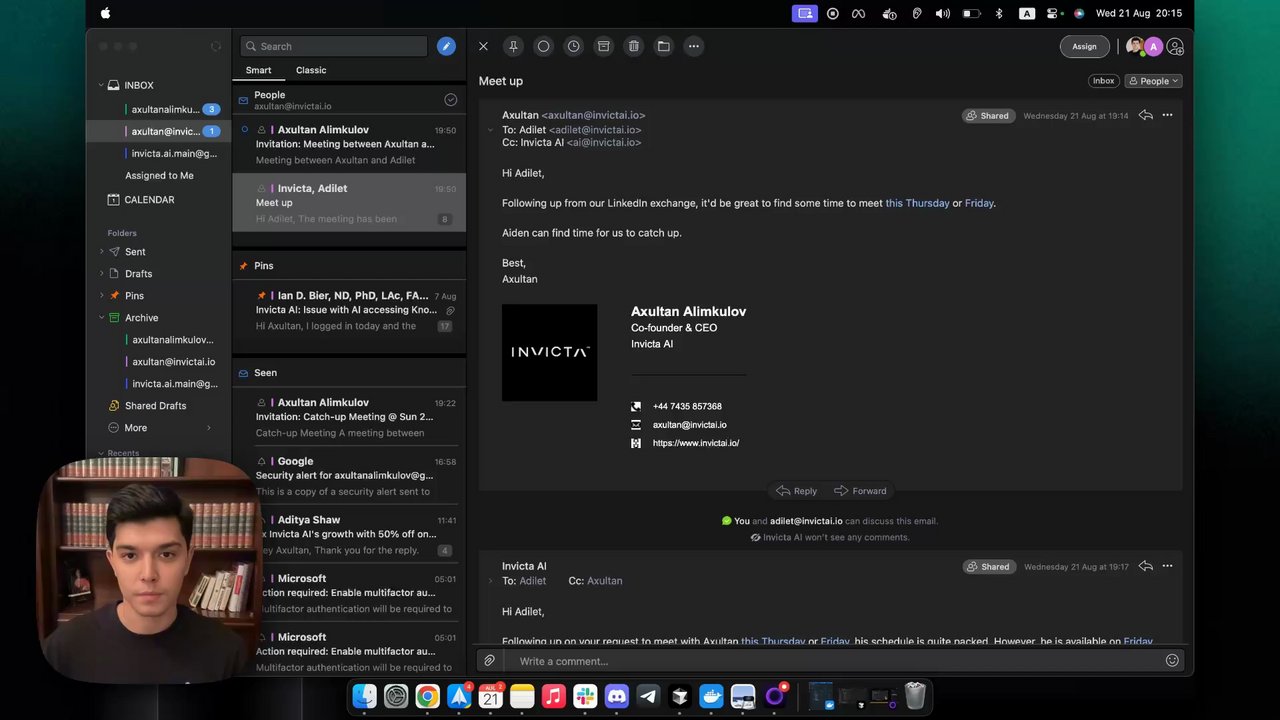1280x720 pixels.
Task: Mark all People emails done with the checkmark circle
Action: (451, 100)
